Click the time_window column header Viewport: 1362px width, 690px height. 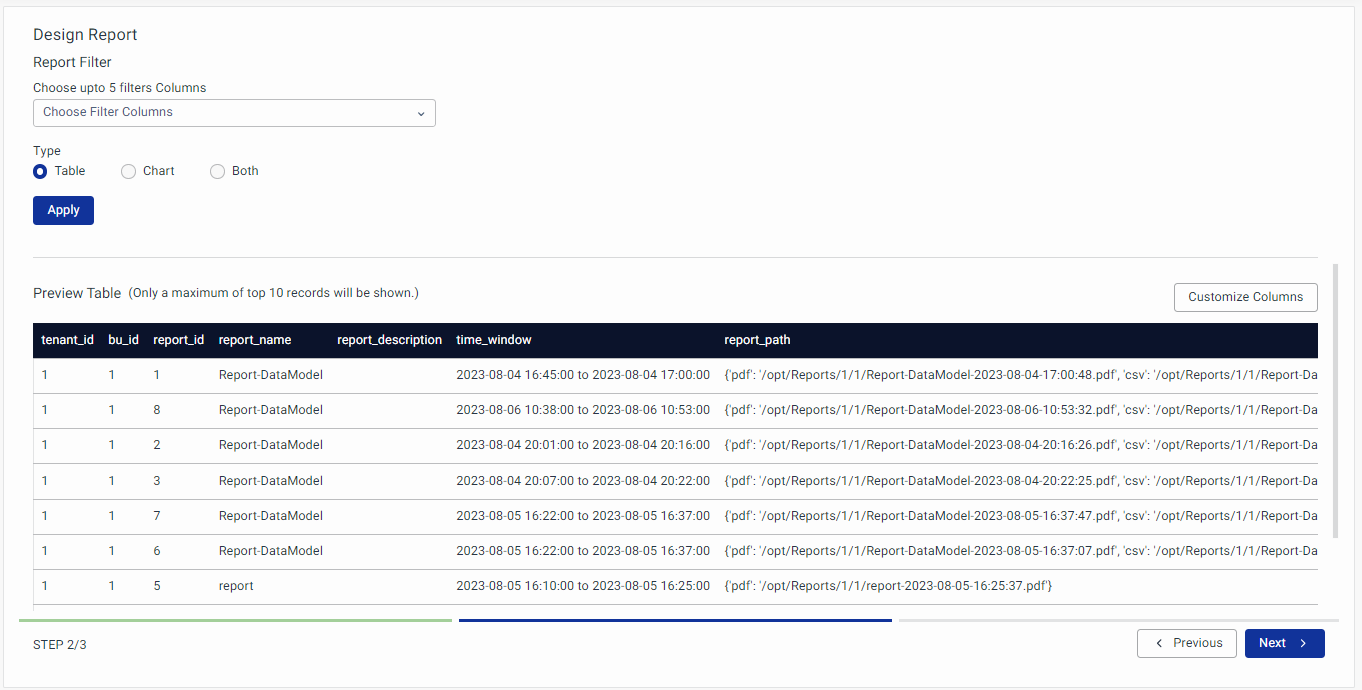tap(494, 340)
